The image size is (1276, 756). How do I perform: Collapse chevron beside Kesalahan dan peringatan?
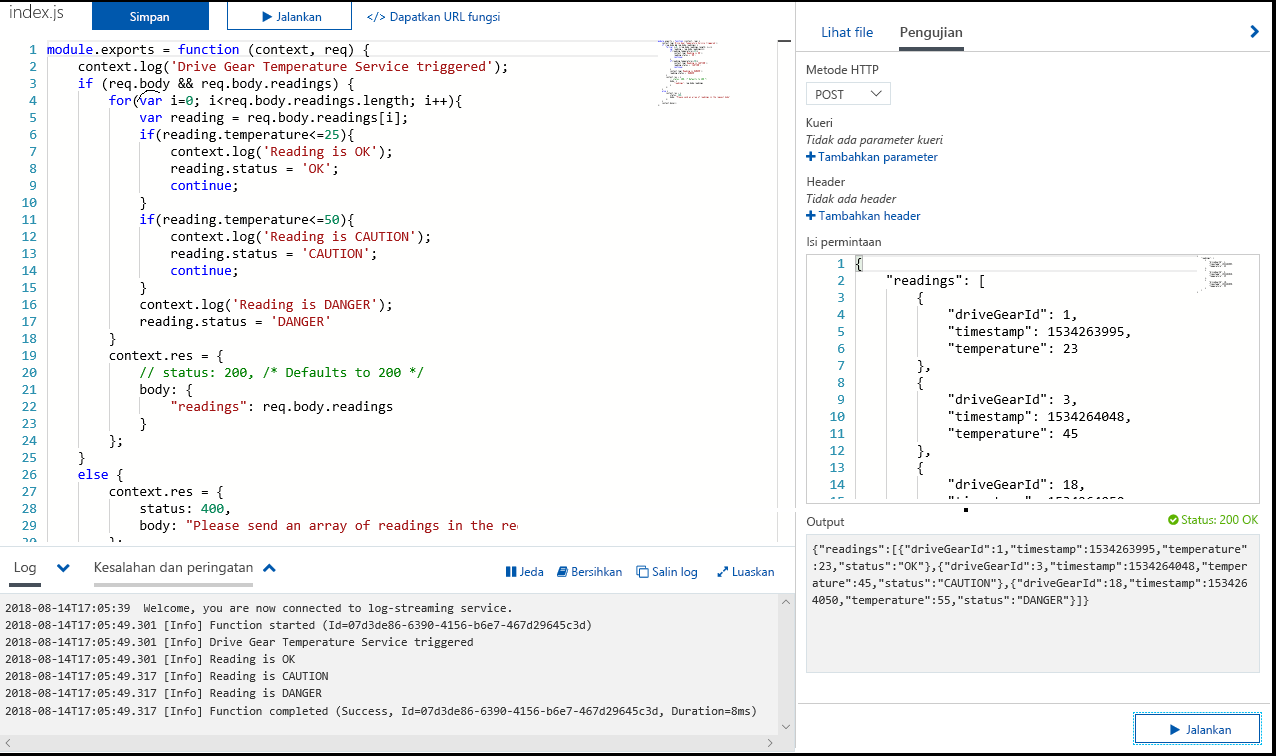pos(269,568)
